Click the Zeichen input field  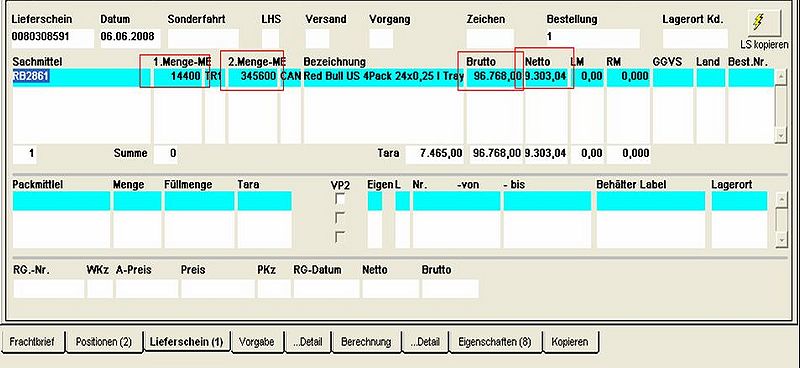490,38
